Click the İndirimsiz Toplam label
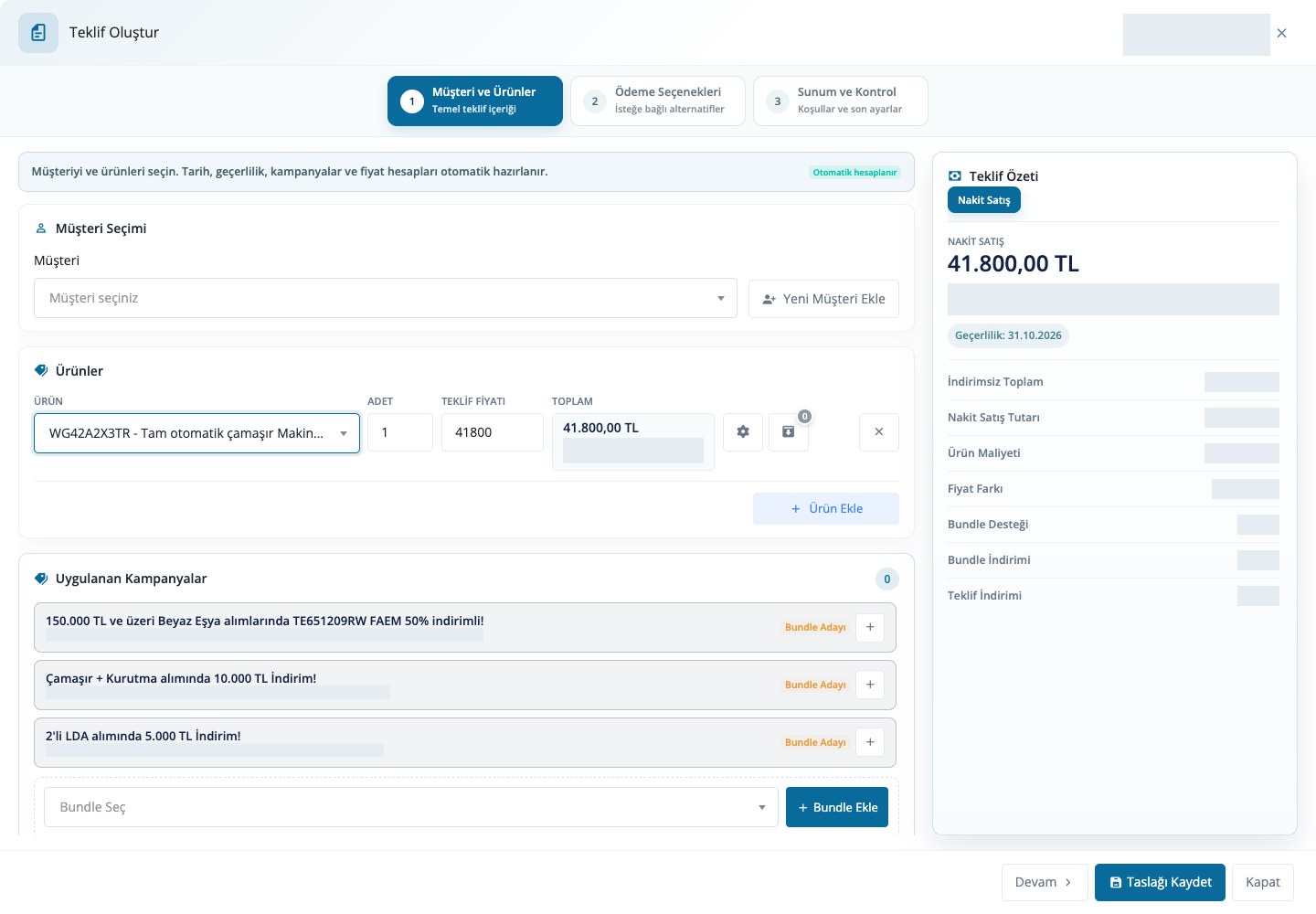 coord(995,382)
